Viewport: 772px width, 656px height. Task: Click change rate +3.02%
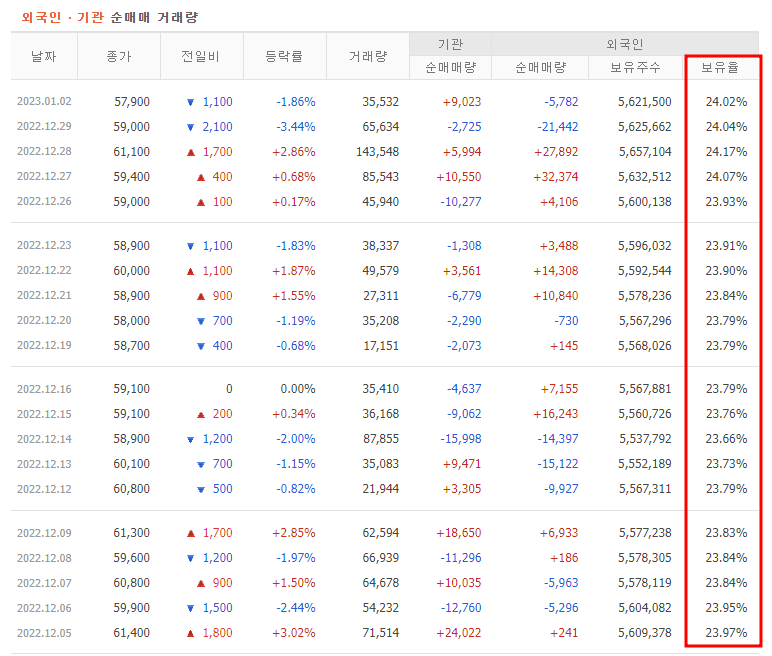[294, 633]
